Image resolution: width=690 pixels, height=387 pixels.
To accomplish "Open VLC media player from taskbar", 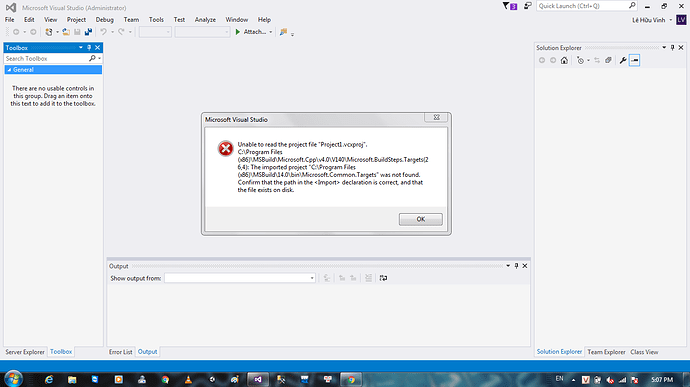I will (x=188, y=380).
